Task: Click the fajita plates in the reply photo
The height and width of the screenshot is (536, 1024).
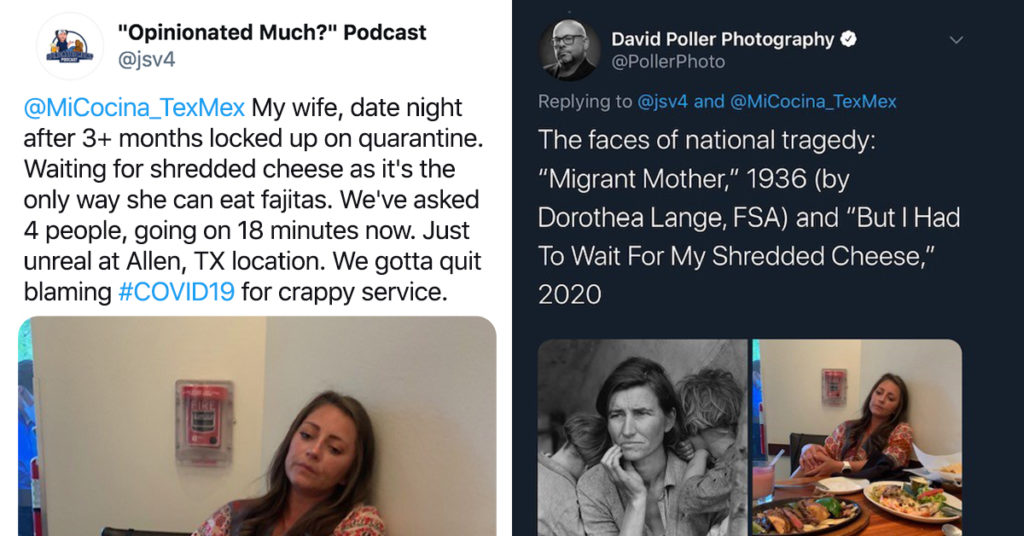Action: 857,507
